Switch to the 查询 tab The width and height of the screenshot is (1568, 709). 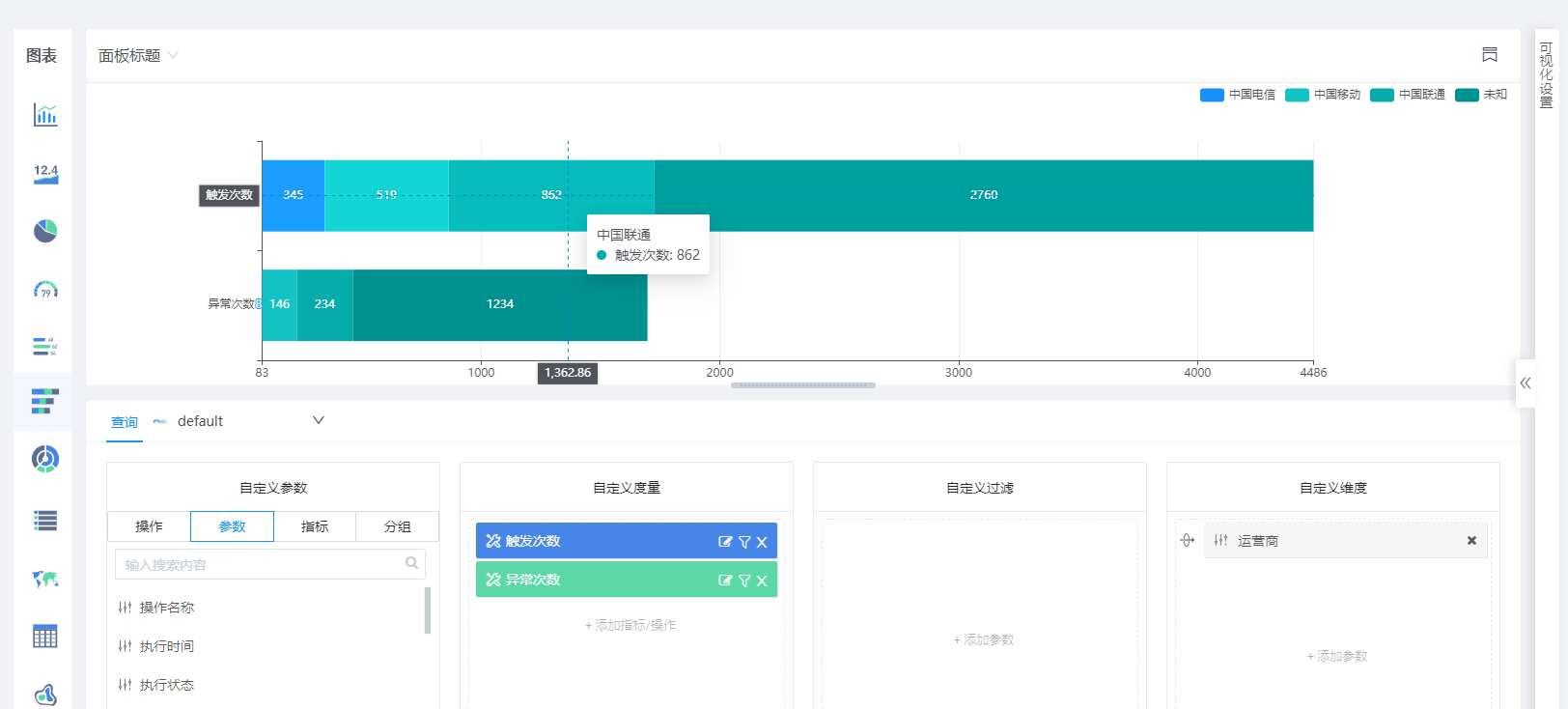click(125, 422)
